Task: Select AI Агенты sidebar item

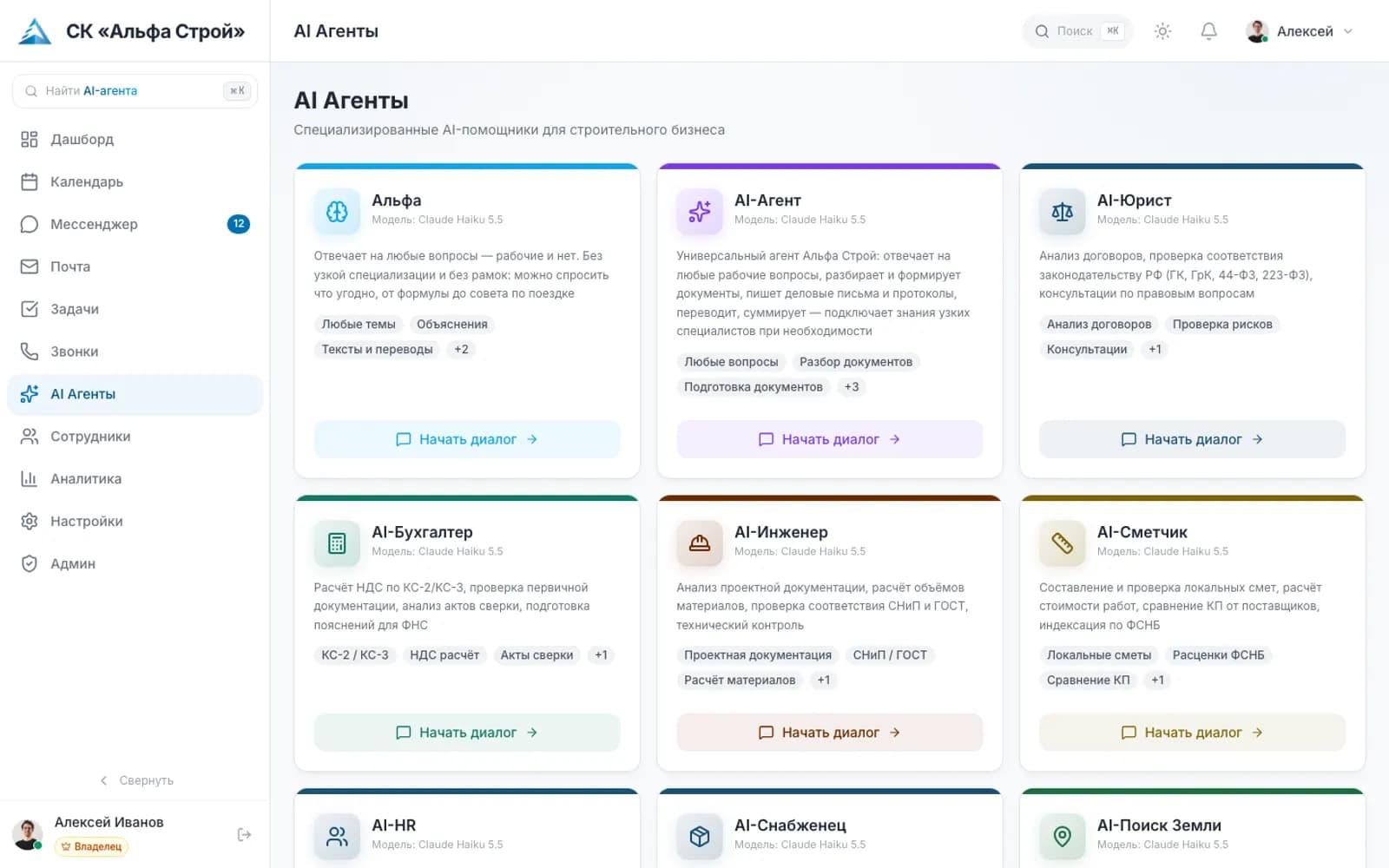Action: click(x=135, y=394)
